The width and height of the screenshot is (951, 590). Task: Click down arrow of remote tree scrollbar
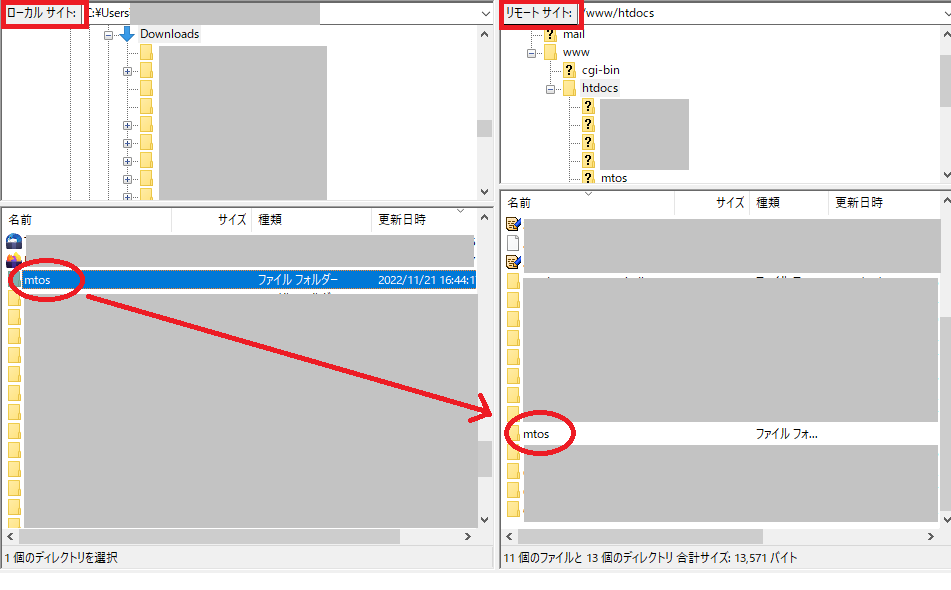[x=946, y=175]
